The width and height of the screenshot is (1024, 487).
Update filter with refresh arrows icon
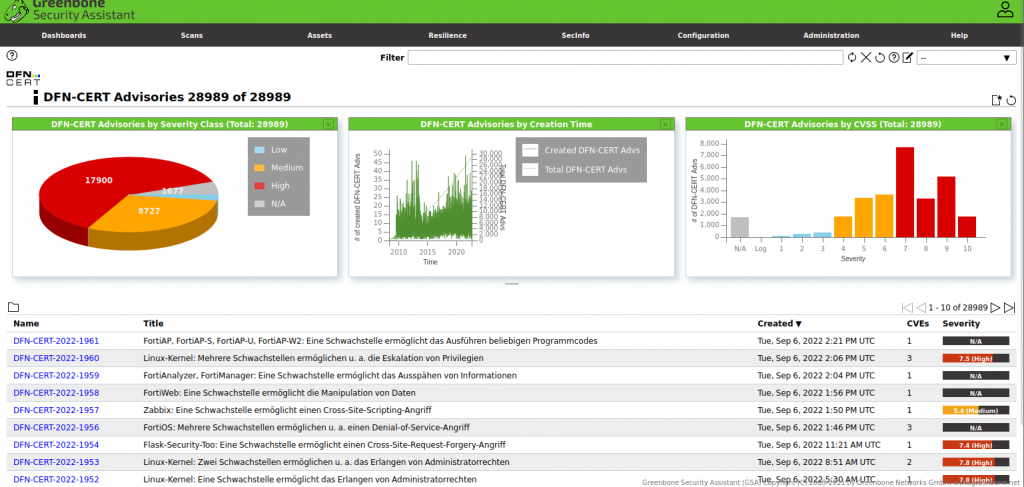(852, 57)
